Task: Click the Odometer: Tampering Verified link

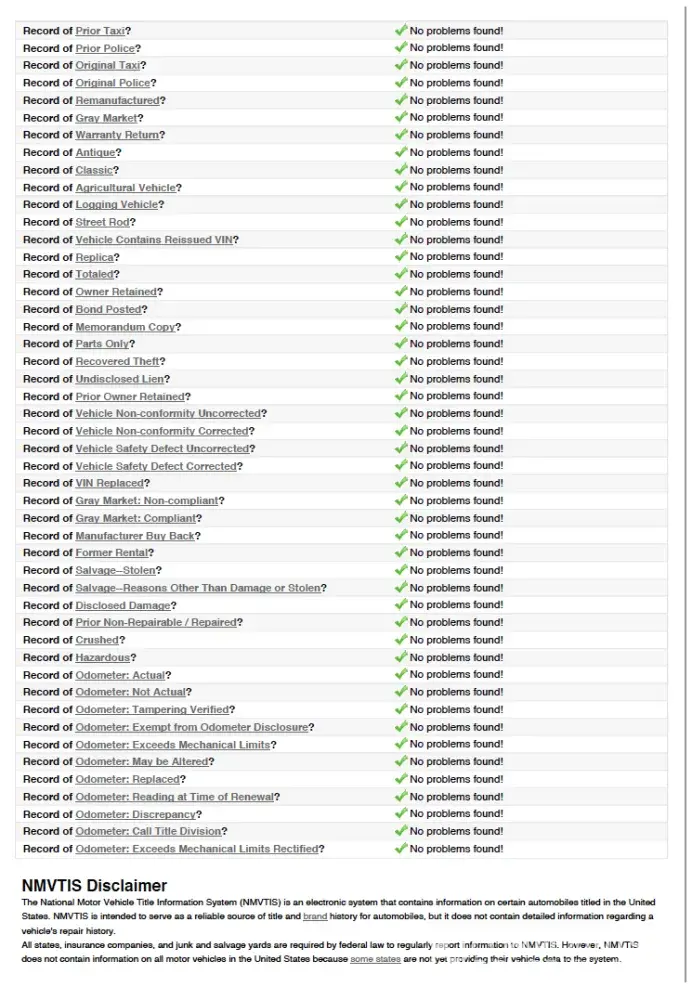Action: [x=152, y=710]
